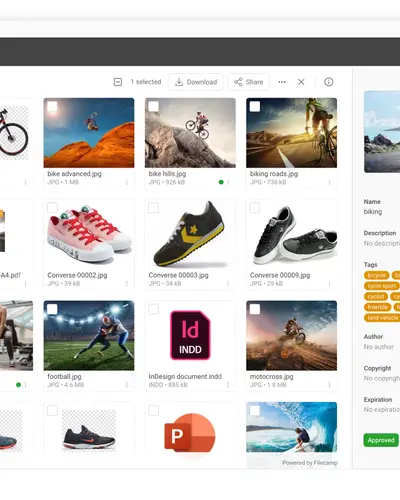Image resolution: width=400 pixels, height=500 pixels.
Task: Click the green Approved status button
Action: point(381,440)
